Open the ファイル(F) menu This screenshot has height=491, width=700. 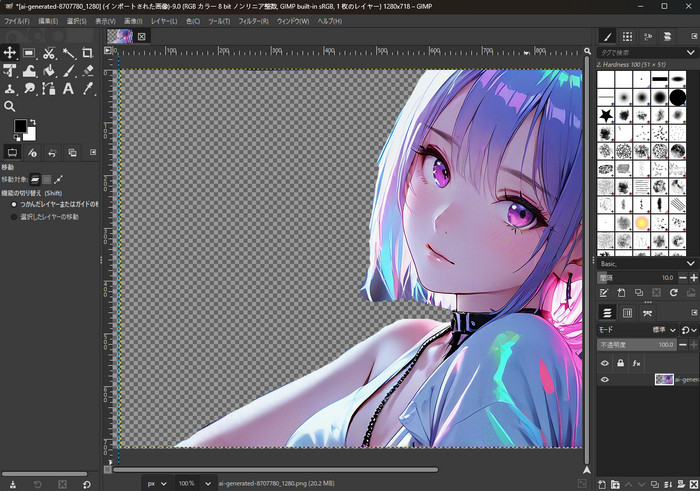(x=17, y=21)
